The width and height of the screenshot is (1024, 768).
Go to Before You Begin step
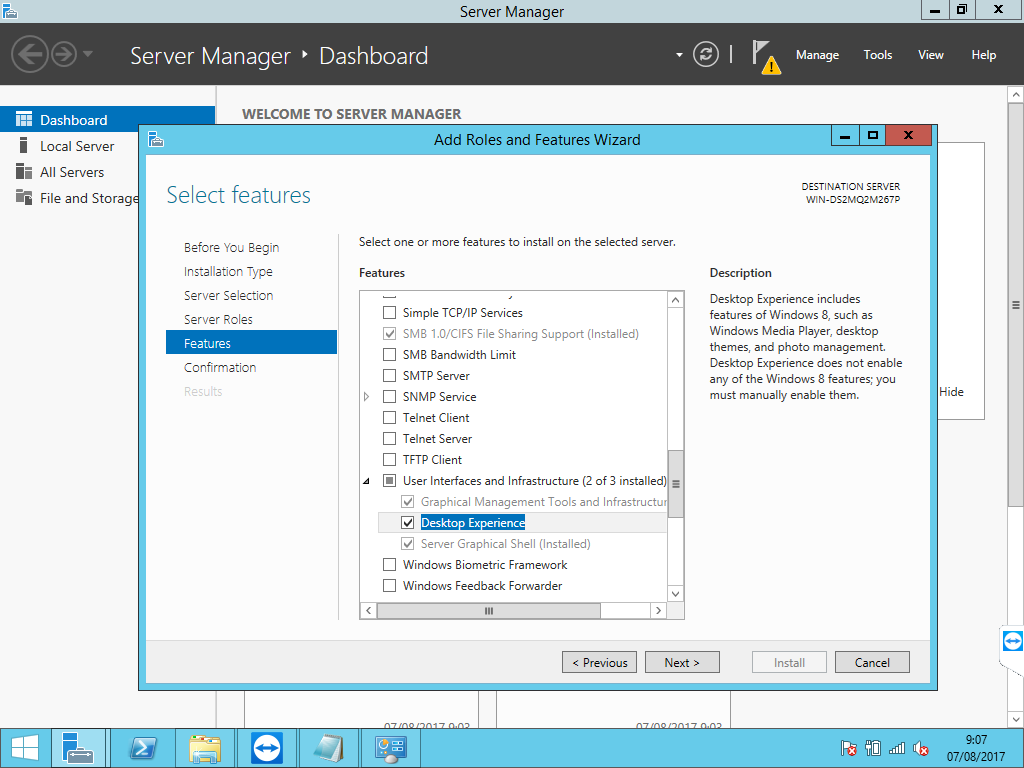click(x=231, y=248)
